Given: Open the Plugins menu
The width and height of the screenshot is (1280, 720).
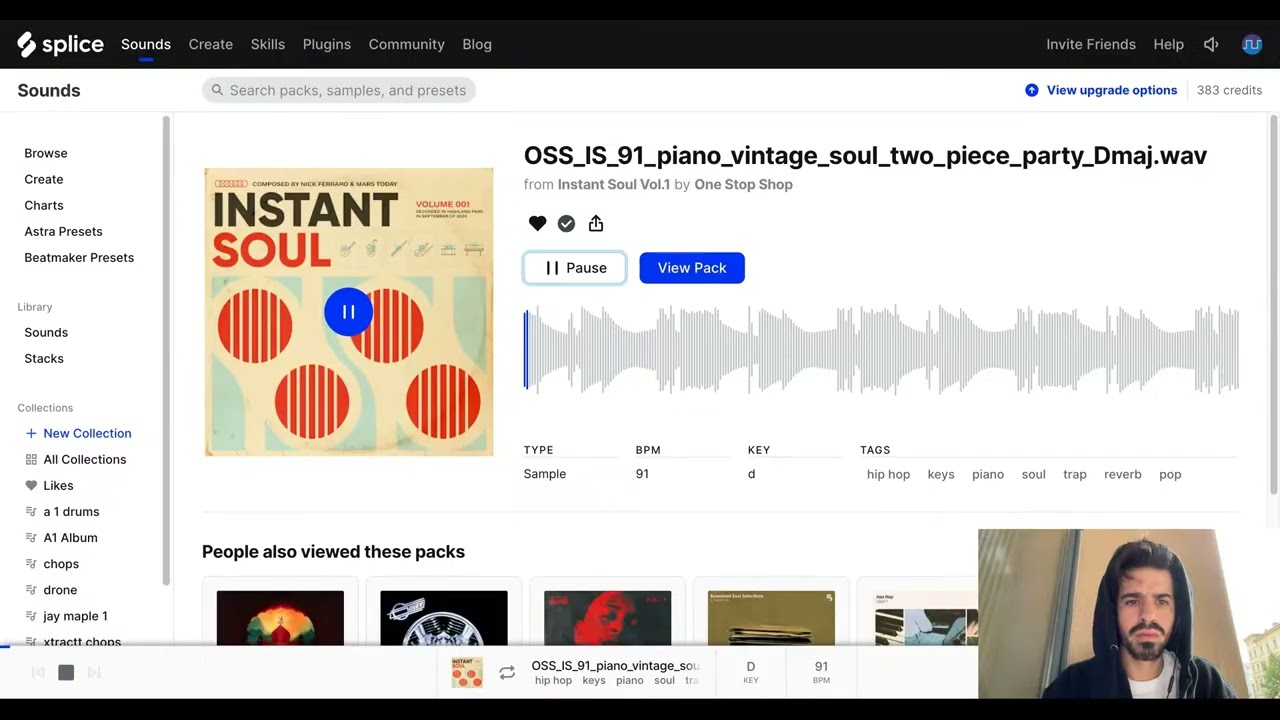Looking at the screenshot, I should coord(327,44).
